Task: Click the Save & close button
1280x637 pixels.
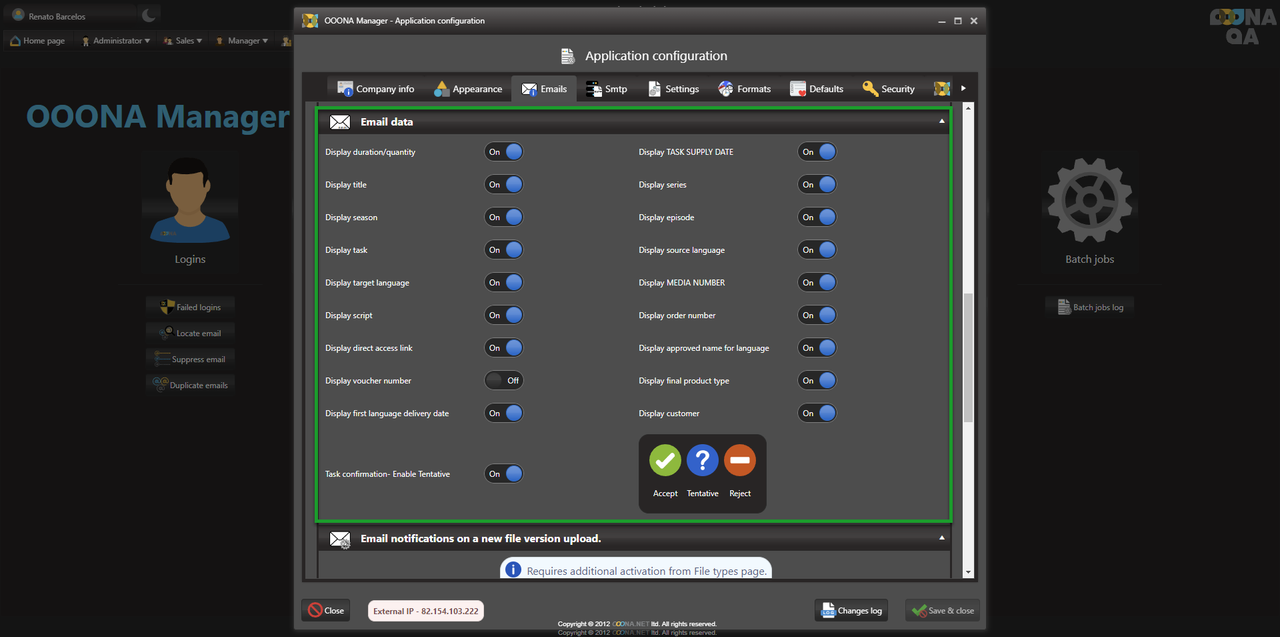Action: (942, 610)
